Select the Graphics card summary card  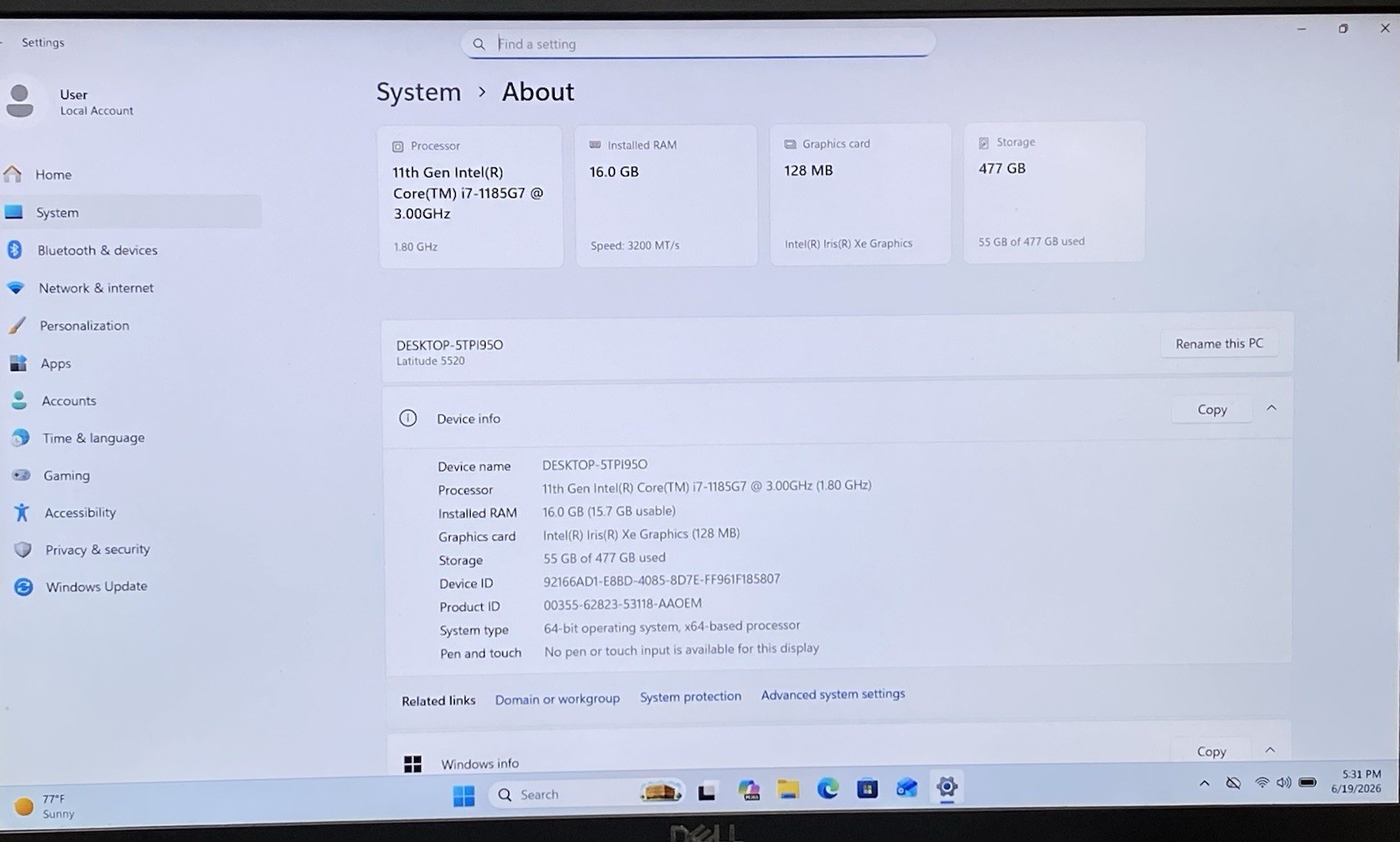pyautogui.click(x=860, y=193)
